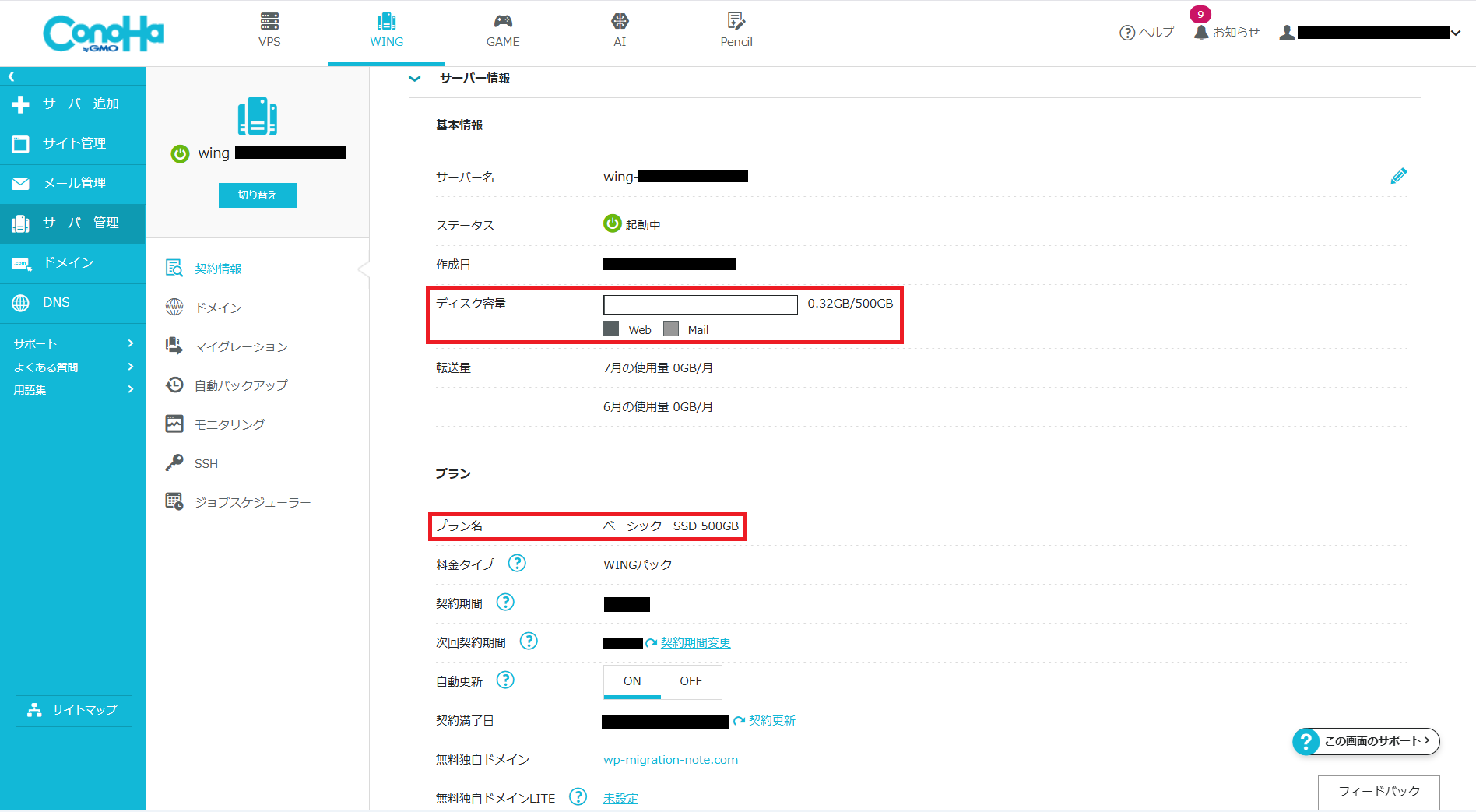Click the Web legend color swatch
This screenshot has width=1476, height=812.
click(611, 329)
